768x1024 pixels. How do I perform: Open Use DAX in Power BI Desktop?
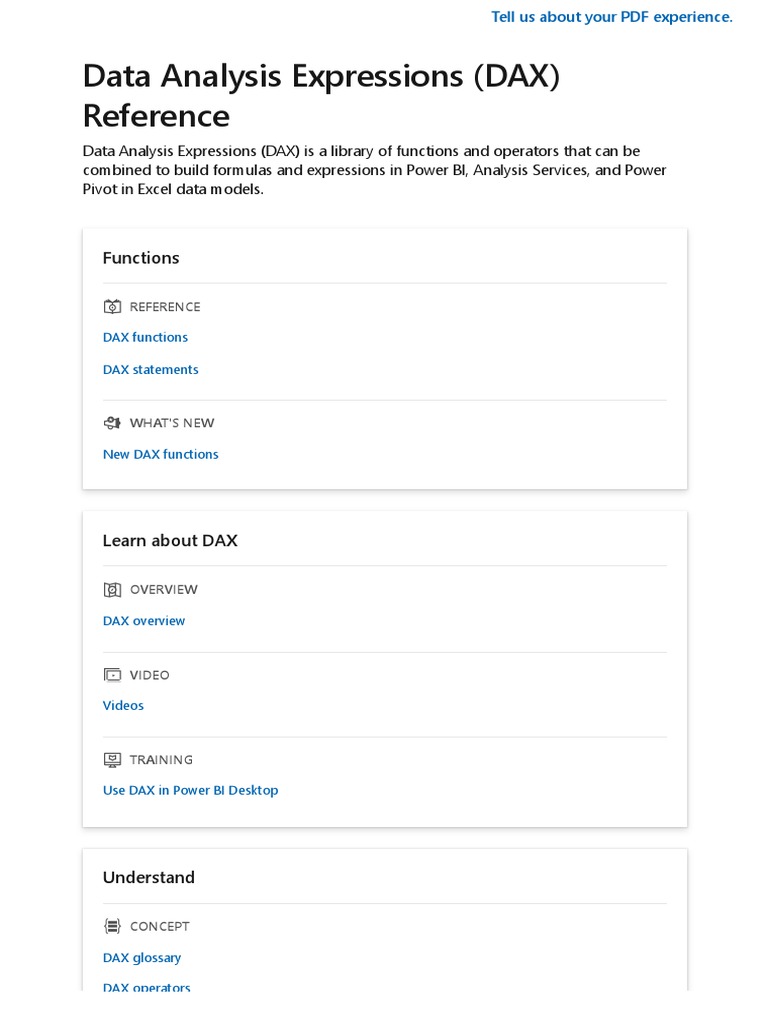[x=190, y=790]
